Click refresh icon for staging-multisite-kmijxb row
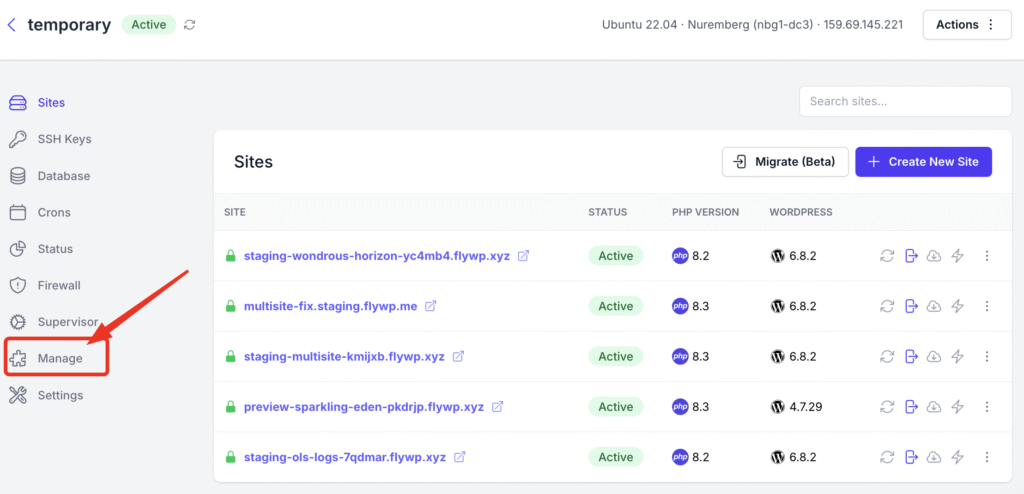This screenshot has height=494, width=1024. point(887,357)
